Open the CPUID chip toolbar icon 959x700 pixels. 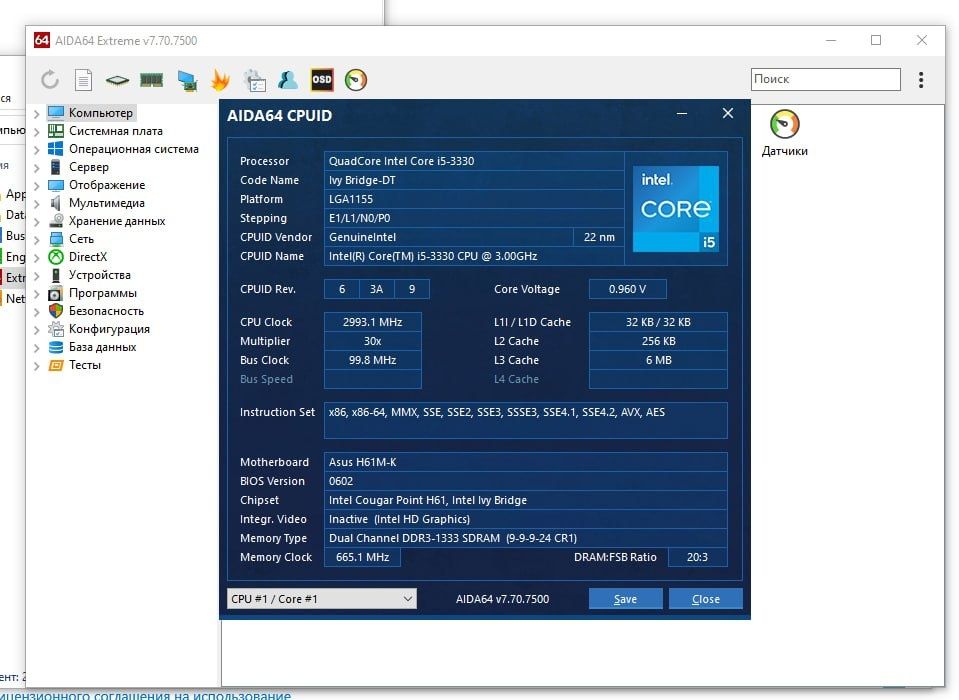117,80
